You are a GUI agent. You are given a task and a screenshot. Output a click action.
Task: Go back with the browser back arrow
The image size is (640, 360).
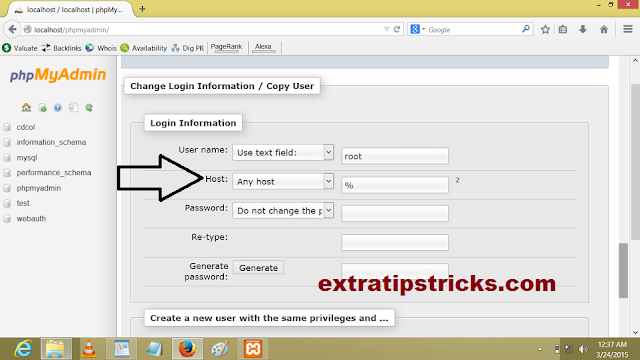coord(12,29)
